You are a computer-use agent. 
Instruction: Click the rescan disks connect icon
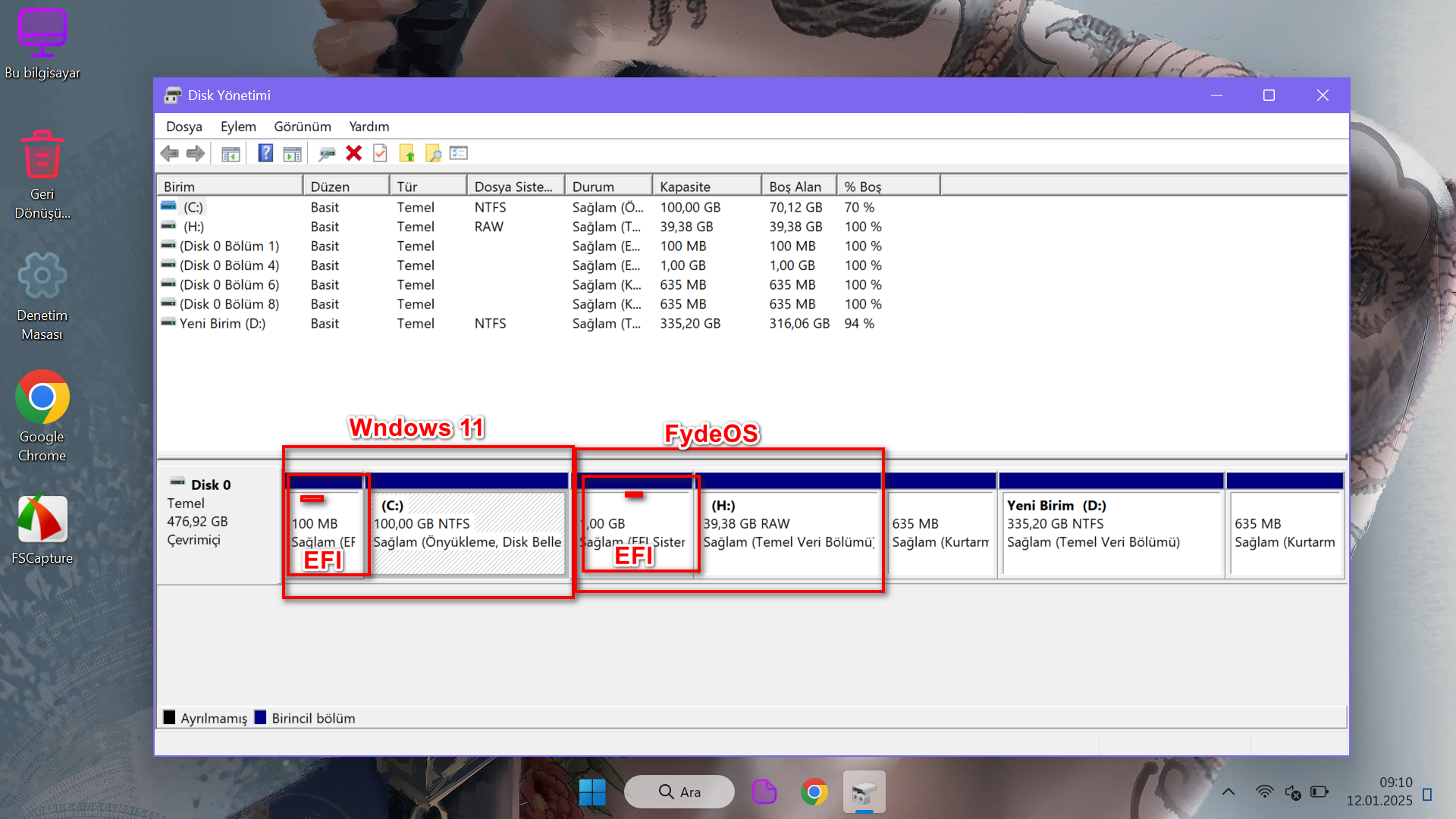tap(327, 154)
